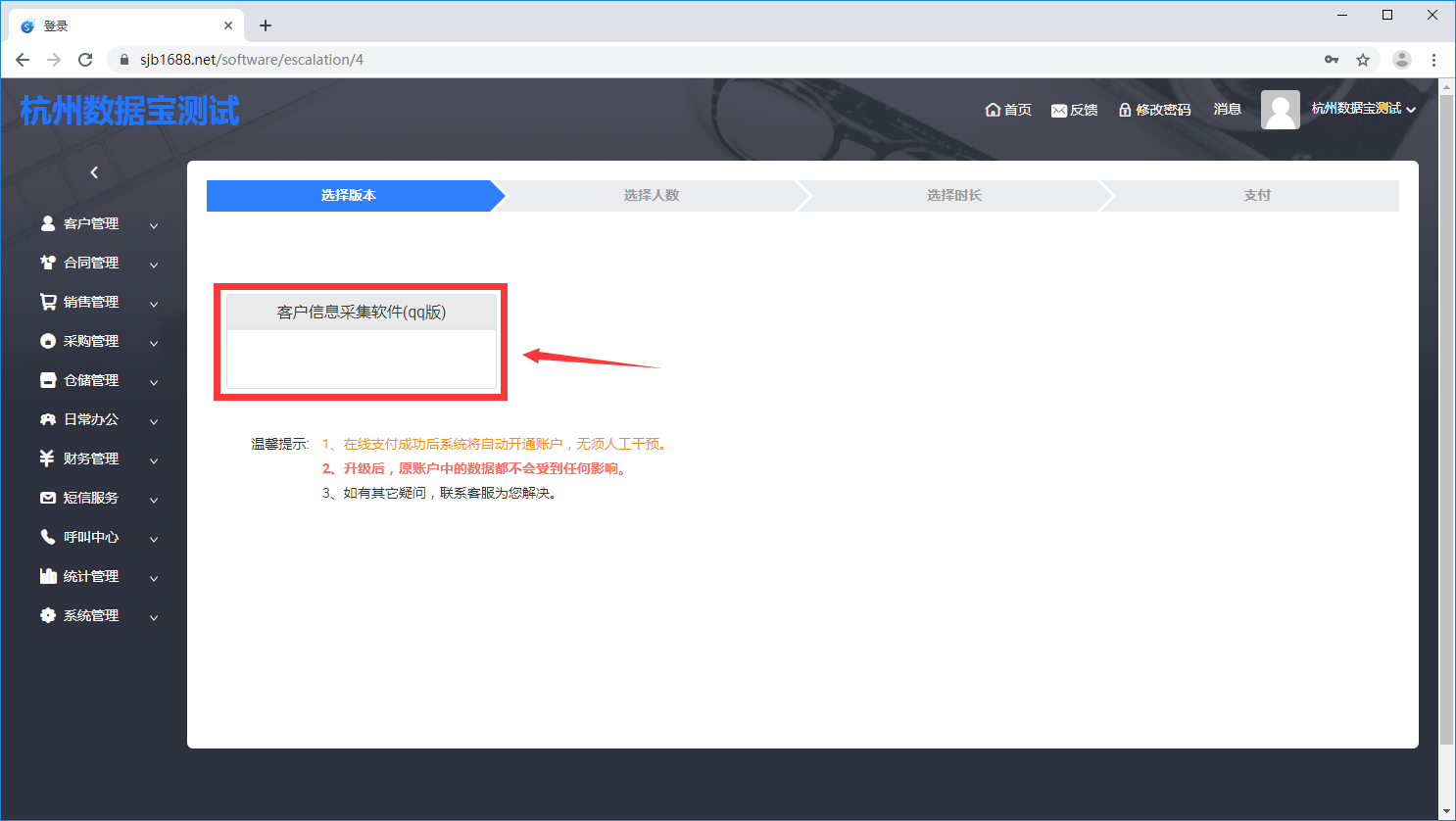
Task: Click the 系统管理 gear icon
Action: click(47, 615)
